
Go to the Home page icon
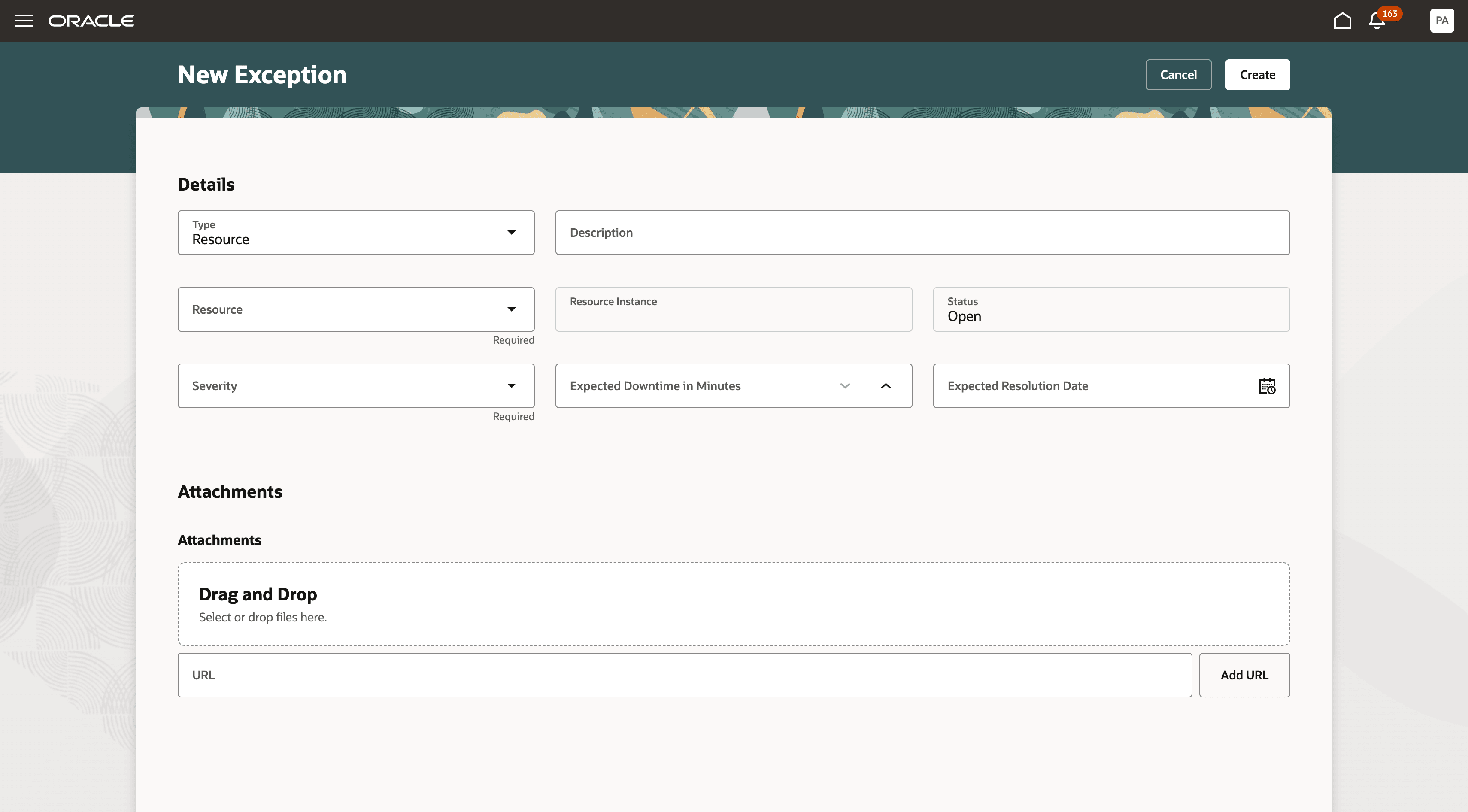pos(1342,21)
